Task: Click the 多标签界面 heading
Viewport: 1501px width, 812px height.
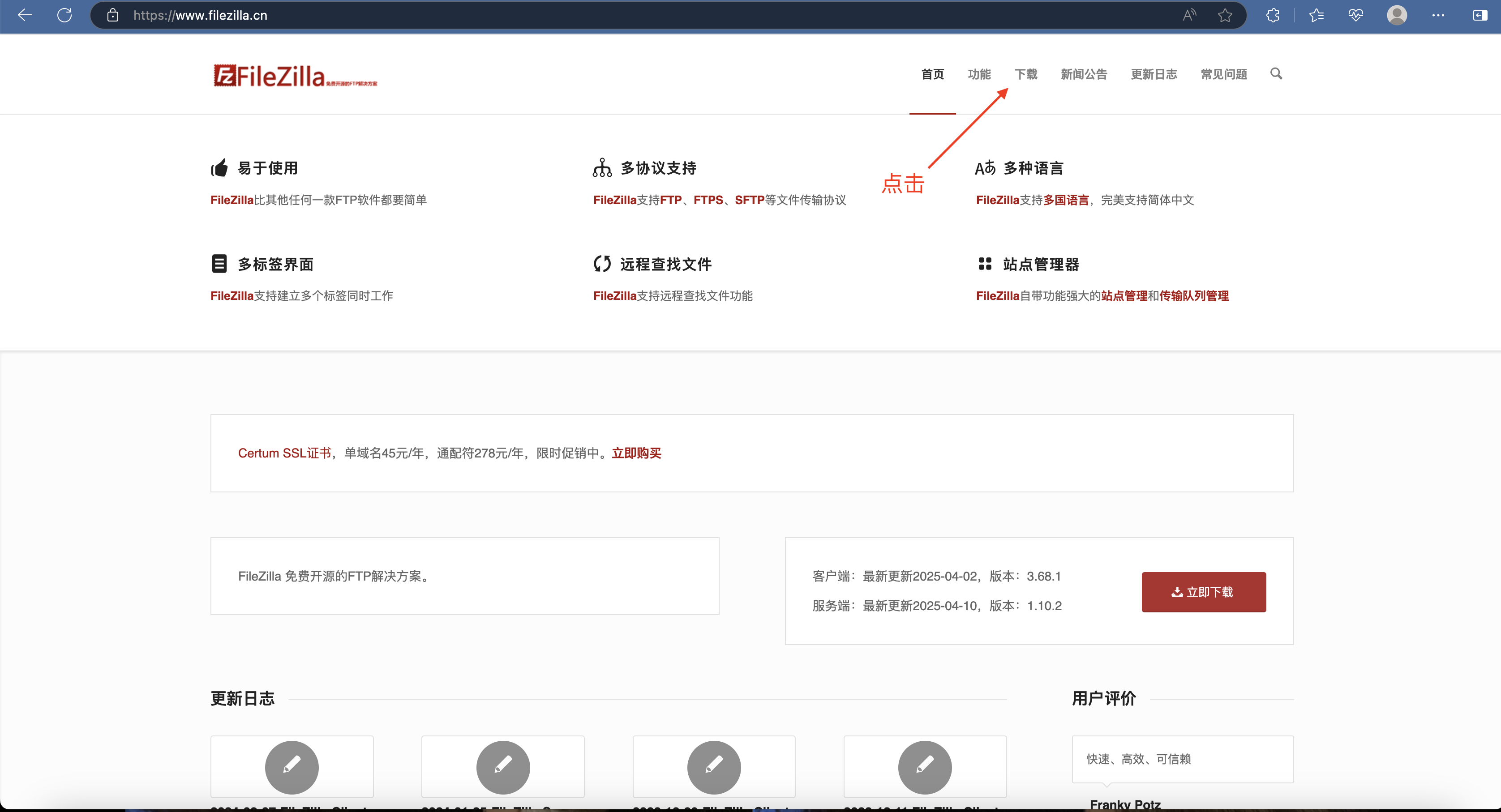Action: (275, 264)
